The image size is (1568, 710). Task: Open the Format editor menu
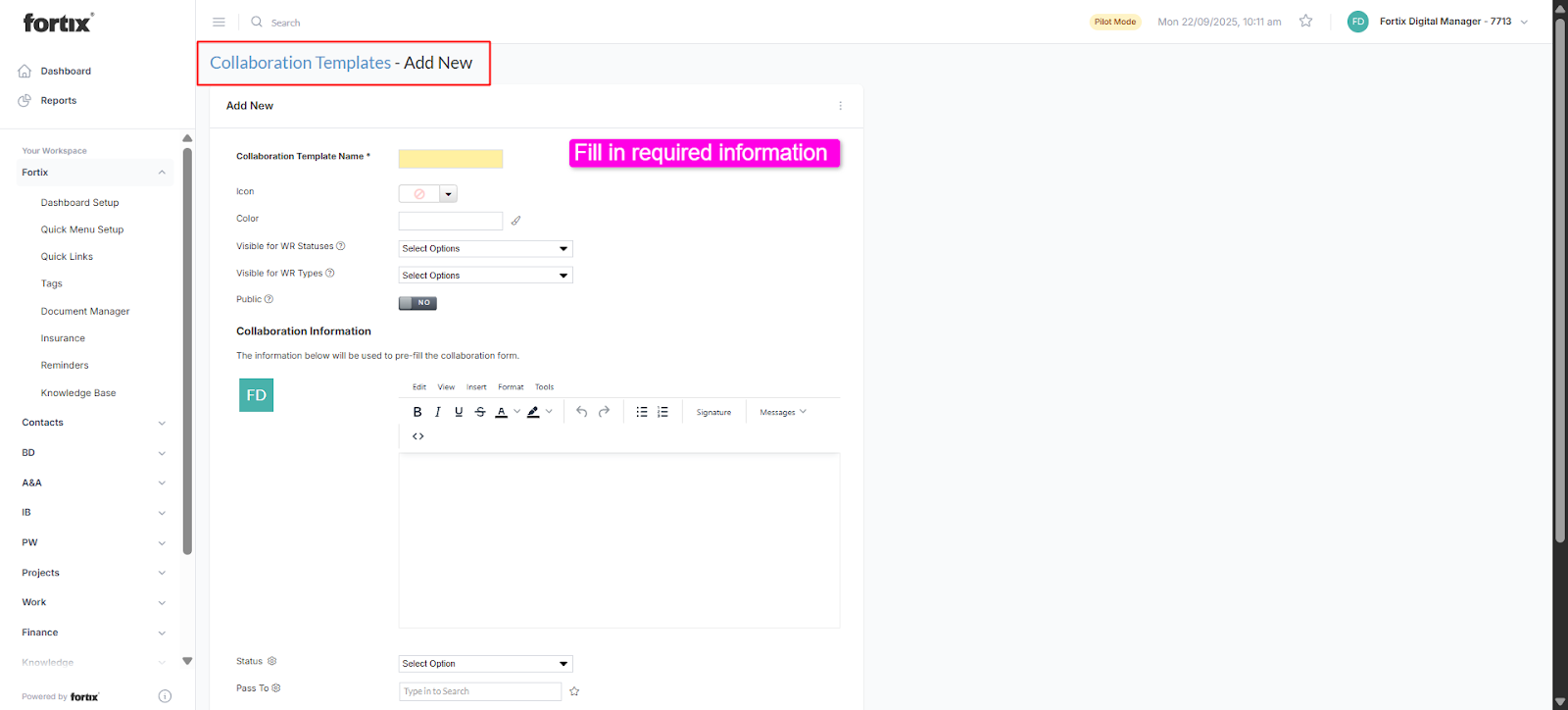pos(511,387)
